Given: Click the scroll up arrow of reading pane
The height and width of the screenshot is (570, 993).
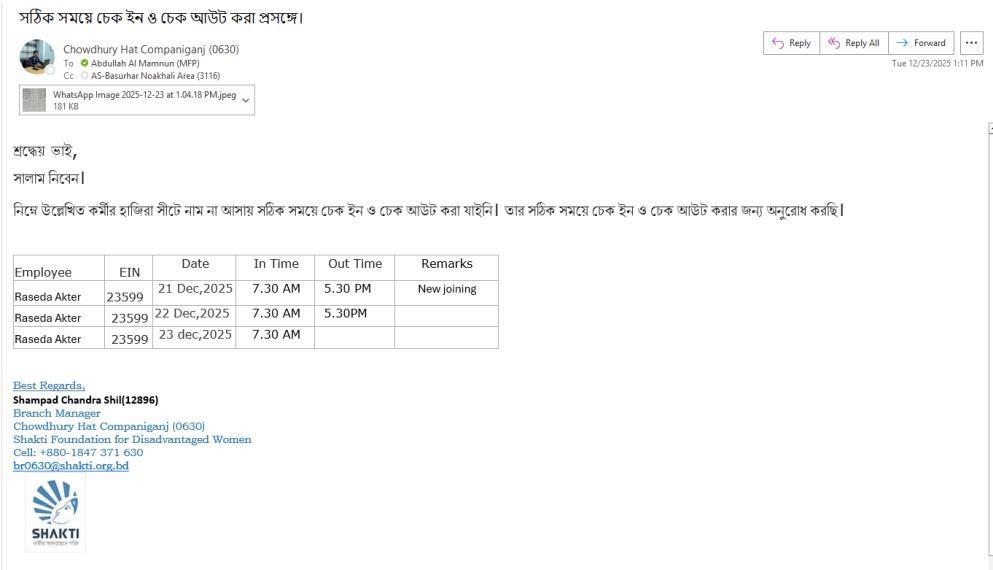Looking at the screenshot, I should pos(990,129).
